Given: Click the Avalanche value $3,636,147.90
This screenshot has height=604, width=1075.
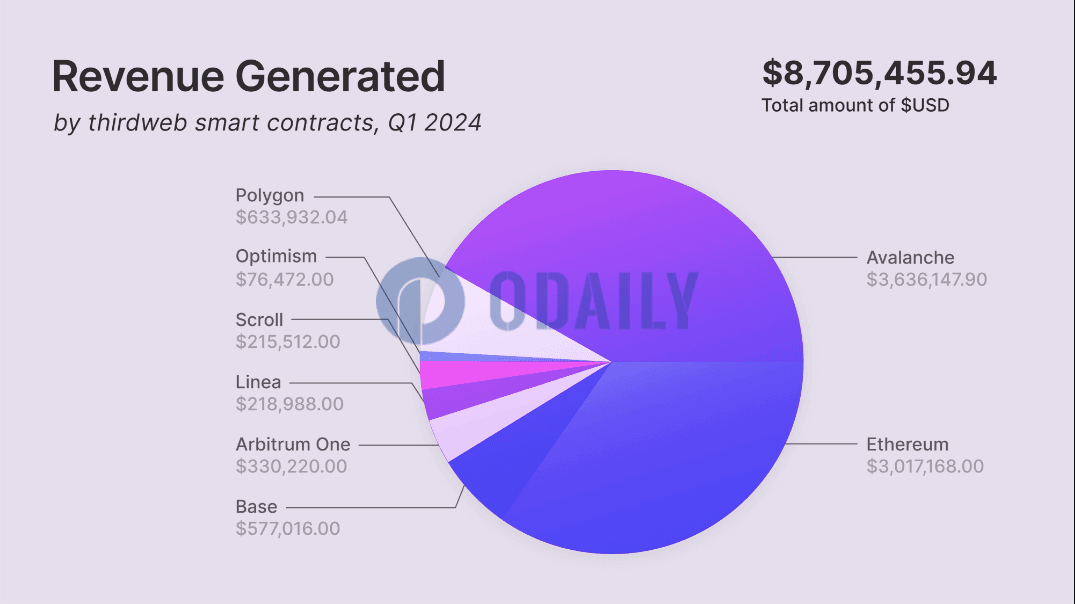Looking at the screenshot, I should (926, 280).
